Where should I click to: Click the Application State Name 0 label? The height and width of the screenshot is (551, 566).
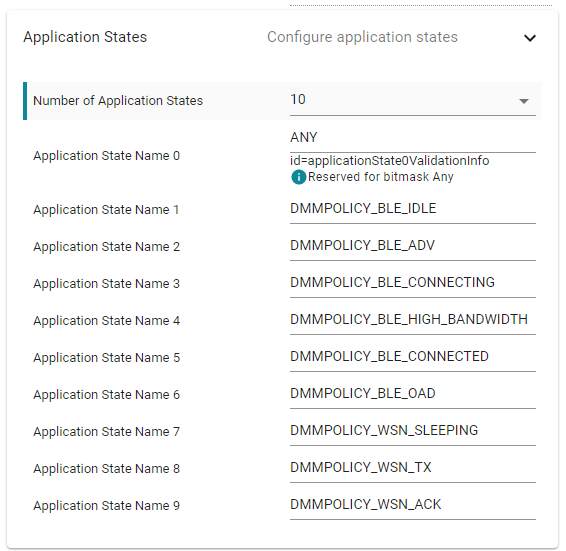pos(106,156)
